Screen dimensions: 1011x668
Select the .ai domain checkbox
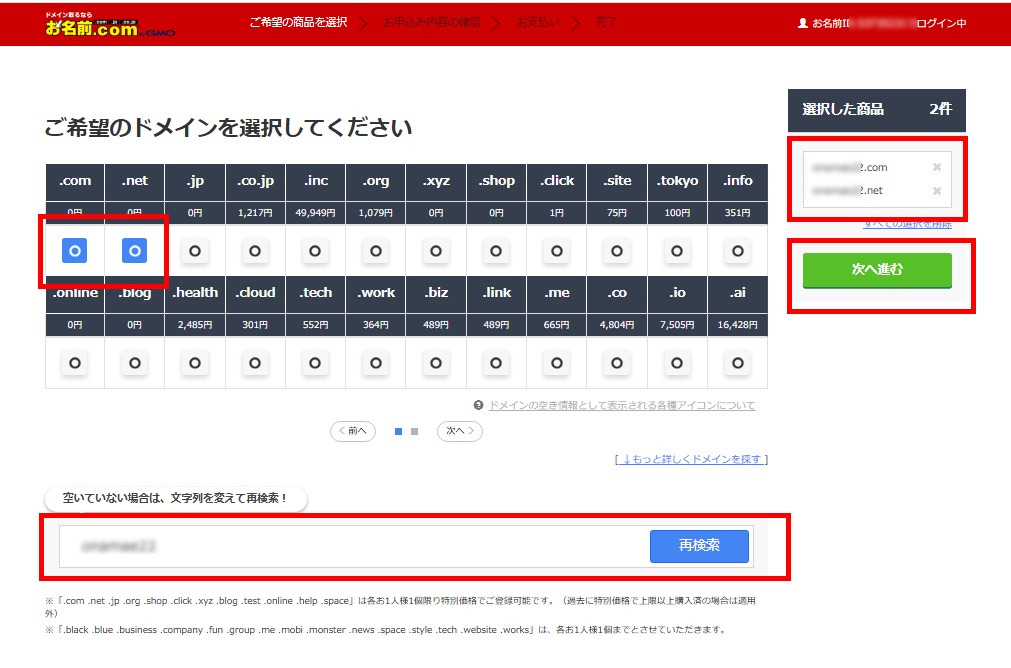click(737, 363)
